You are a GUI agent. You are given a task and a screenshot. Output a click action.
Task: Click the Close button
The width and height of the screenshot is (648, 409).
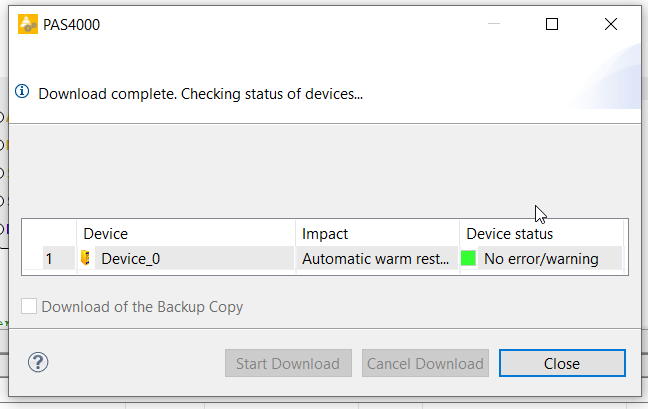(x=562, y=363)
